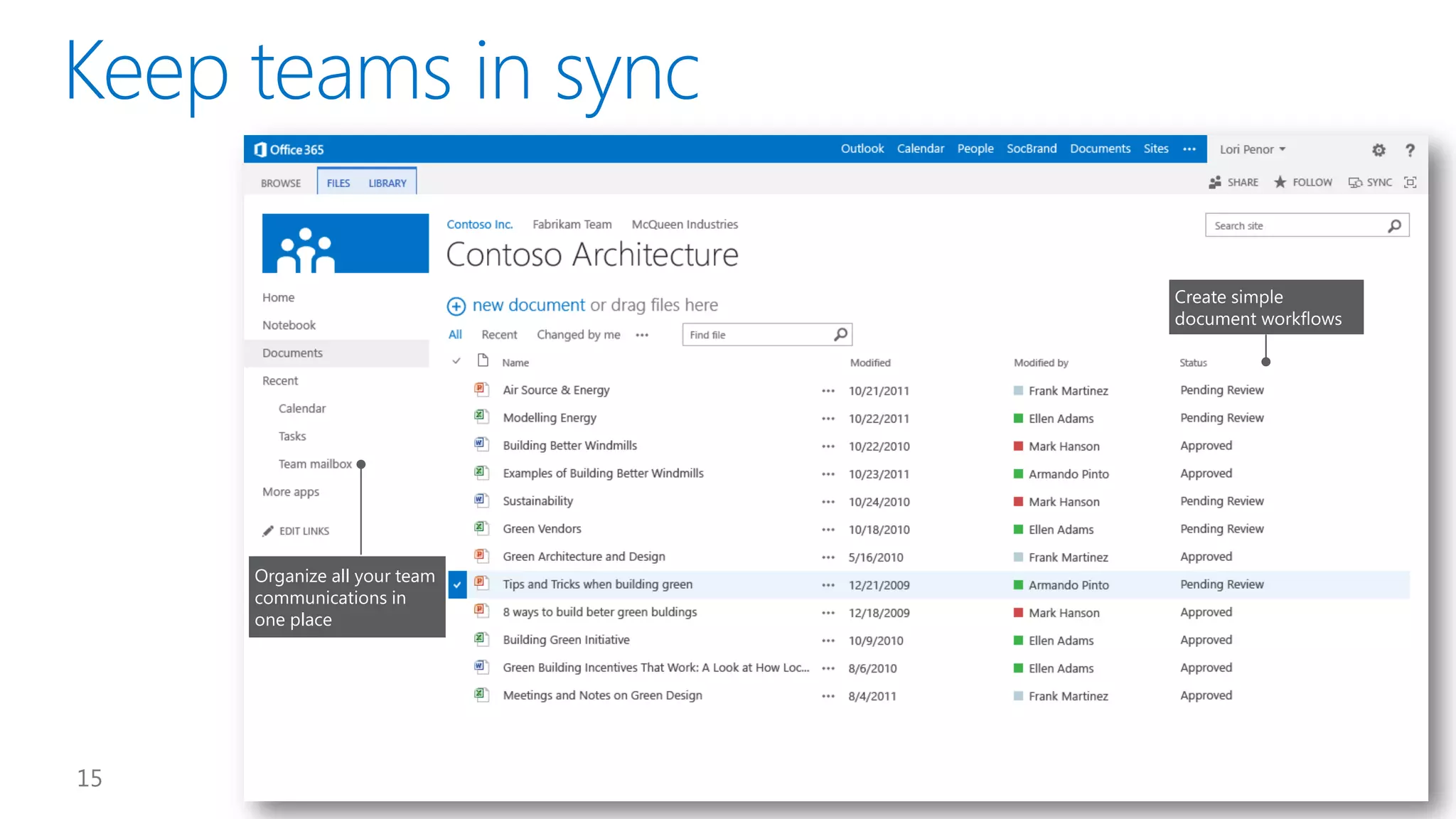Switch to the BROWSE ribbon tab
Viewport: 1456px width, 819px height.
click(281, 183)
